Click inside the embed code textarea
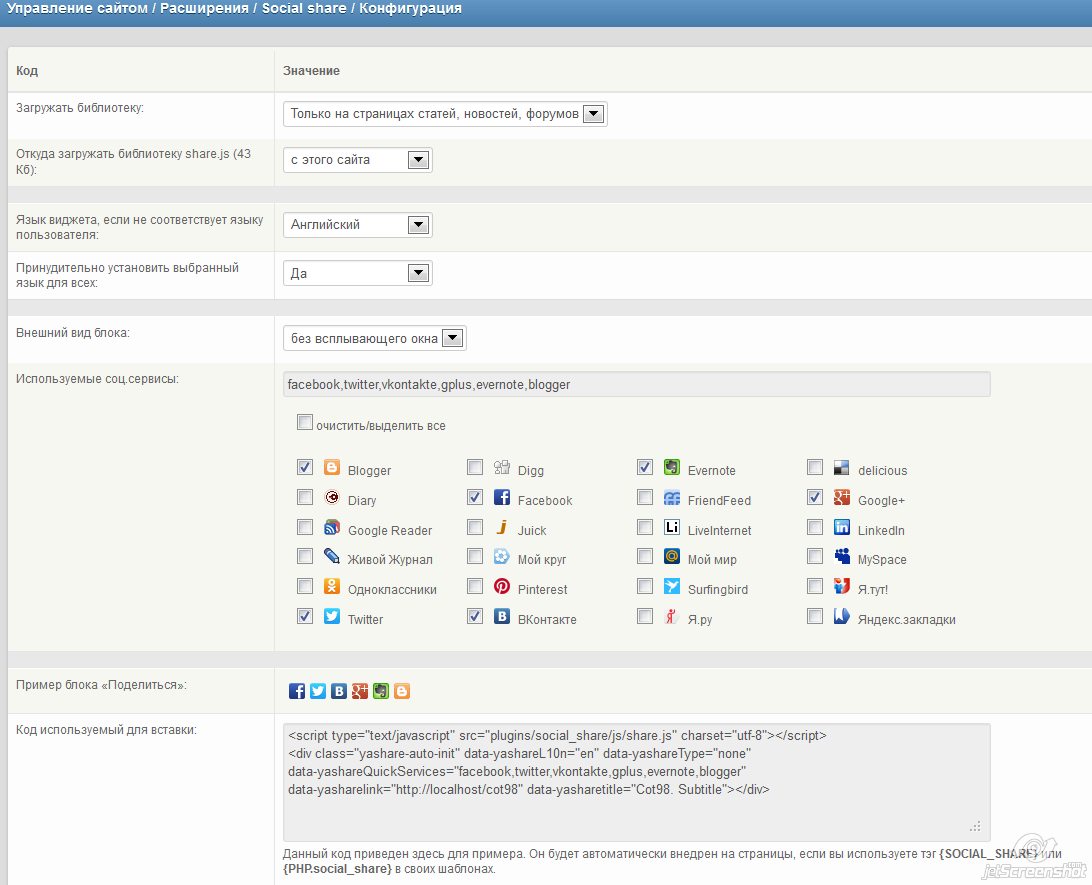Image resolution: width=1092 pixels, height=885 pixels. click(x=637, y=783)
